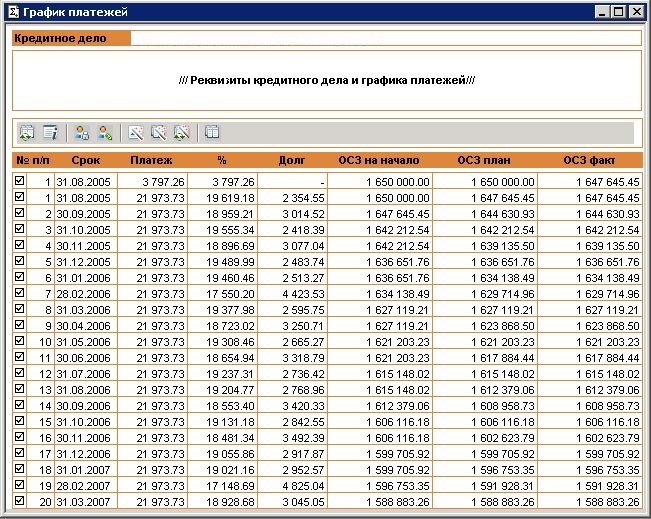This screenshot has width=651, height=519.
Task: Uncheck the checkbox for the 31.10.2005 row
Action: [19, 229]
